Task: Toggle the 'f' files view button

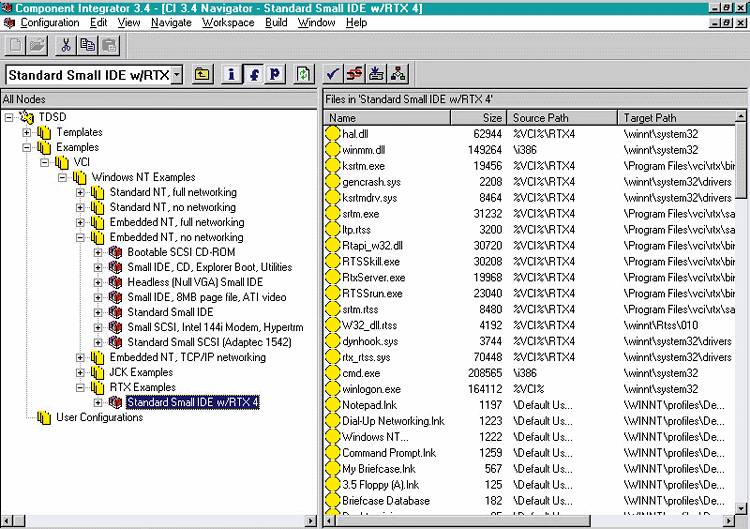Action: (x=254, y=75)
